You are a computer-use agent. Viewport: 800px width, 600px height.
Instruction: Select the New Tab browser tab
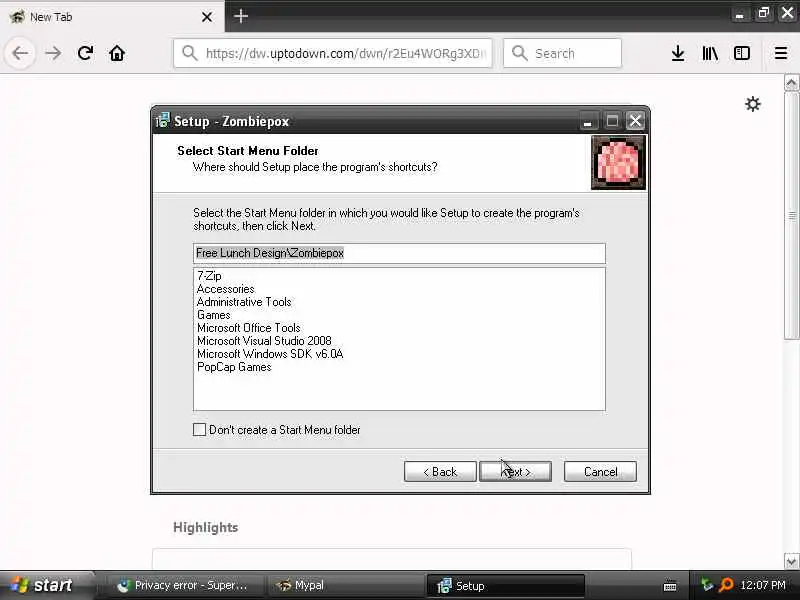(x=112, y=16)
